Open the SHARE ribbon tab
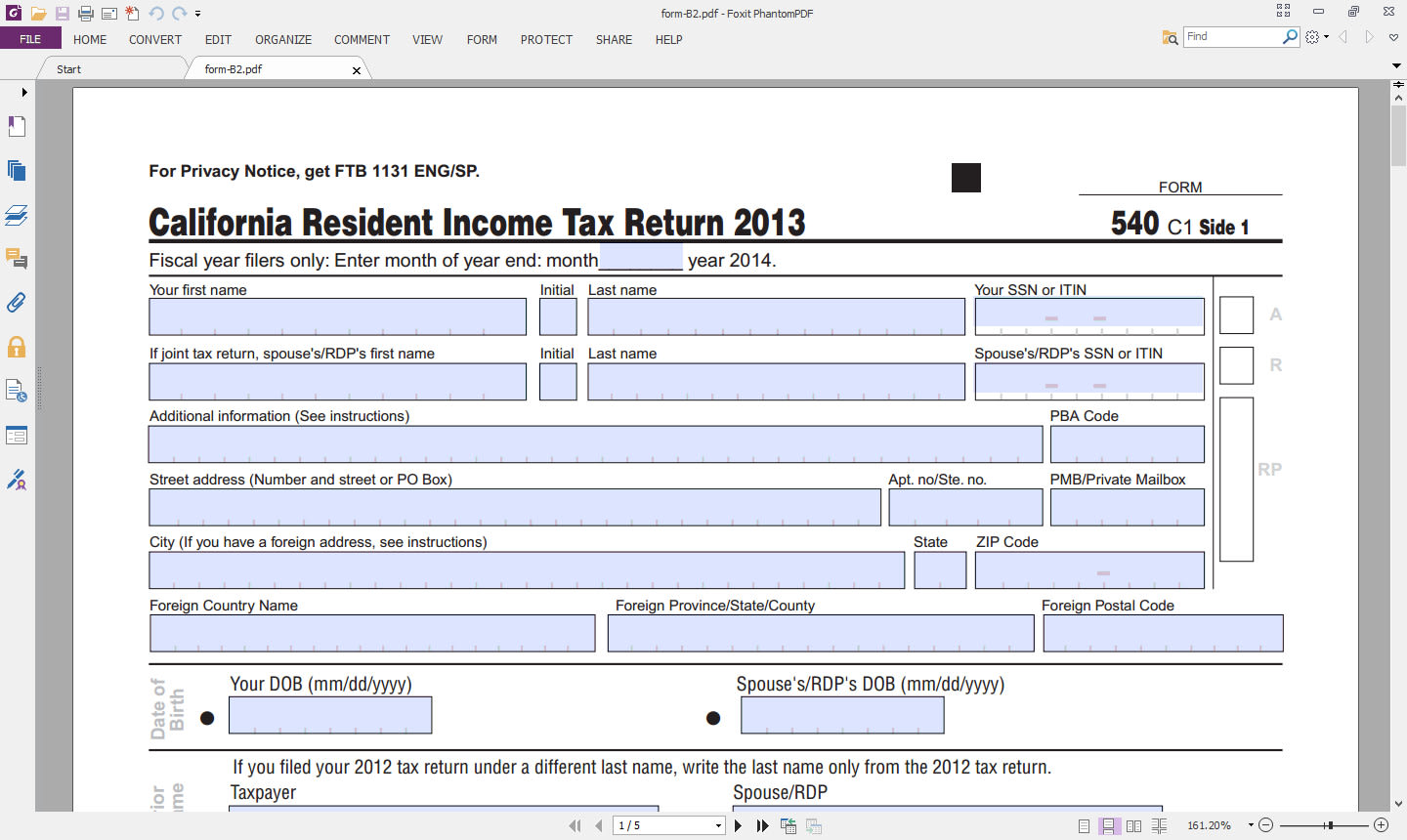 click(x=614, y=40)
